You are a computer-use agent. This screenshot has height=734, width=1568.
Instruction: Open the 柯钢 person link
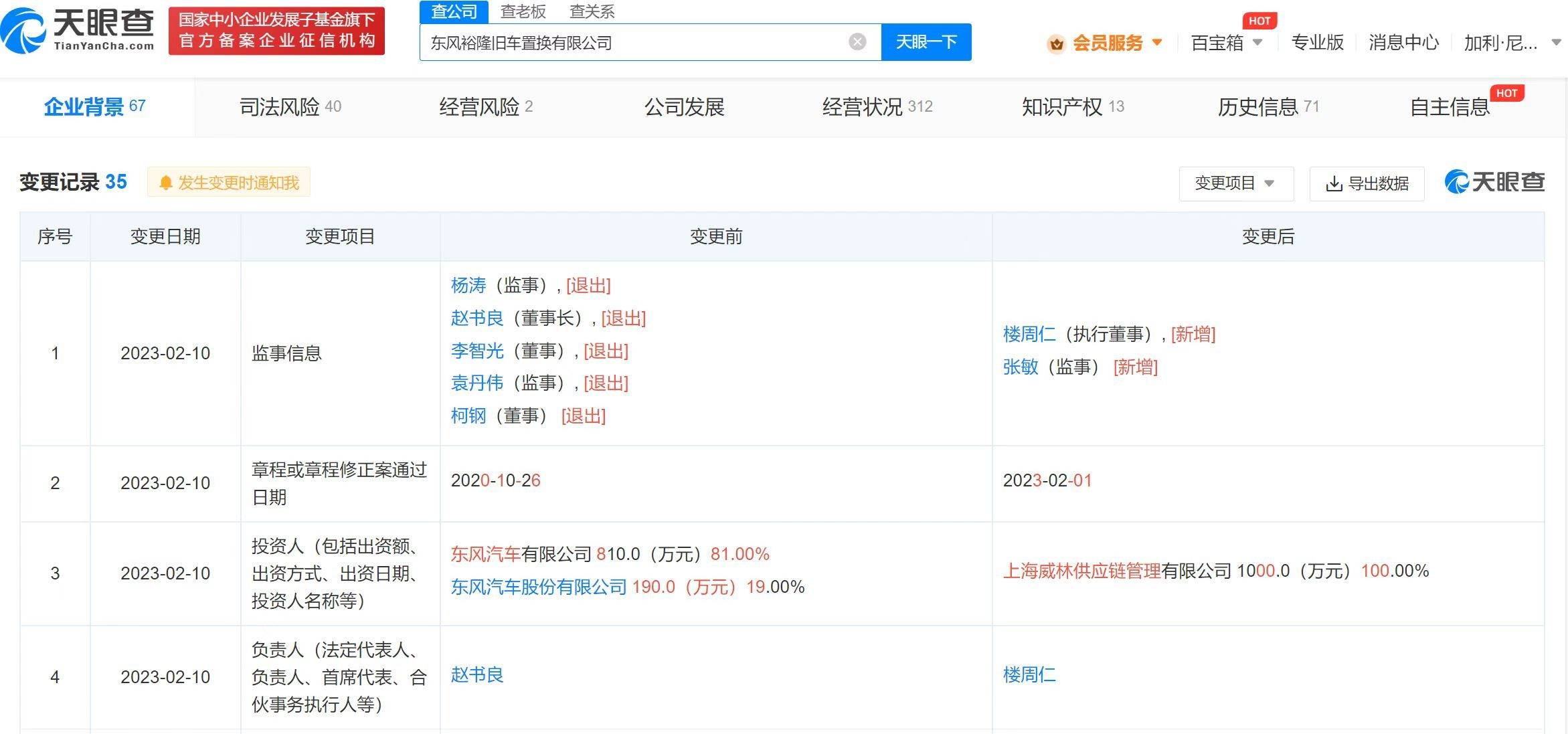pos(468,416)
